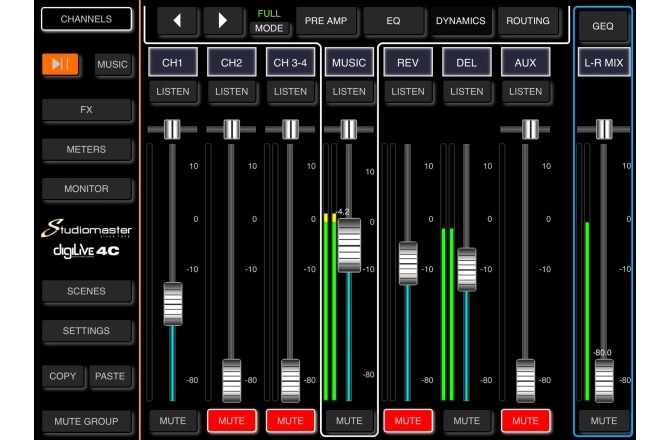Select the DEL effects channel
Image resolution: width=672 pixels, height=440 pixels.
pyautogui.click(x=466, y=63)
